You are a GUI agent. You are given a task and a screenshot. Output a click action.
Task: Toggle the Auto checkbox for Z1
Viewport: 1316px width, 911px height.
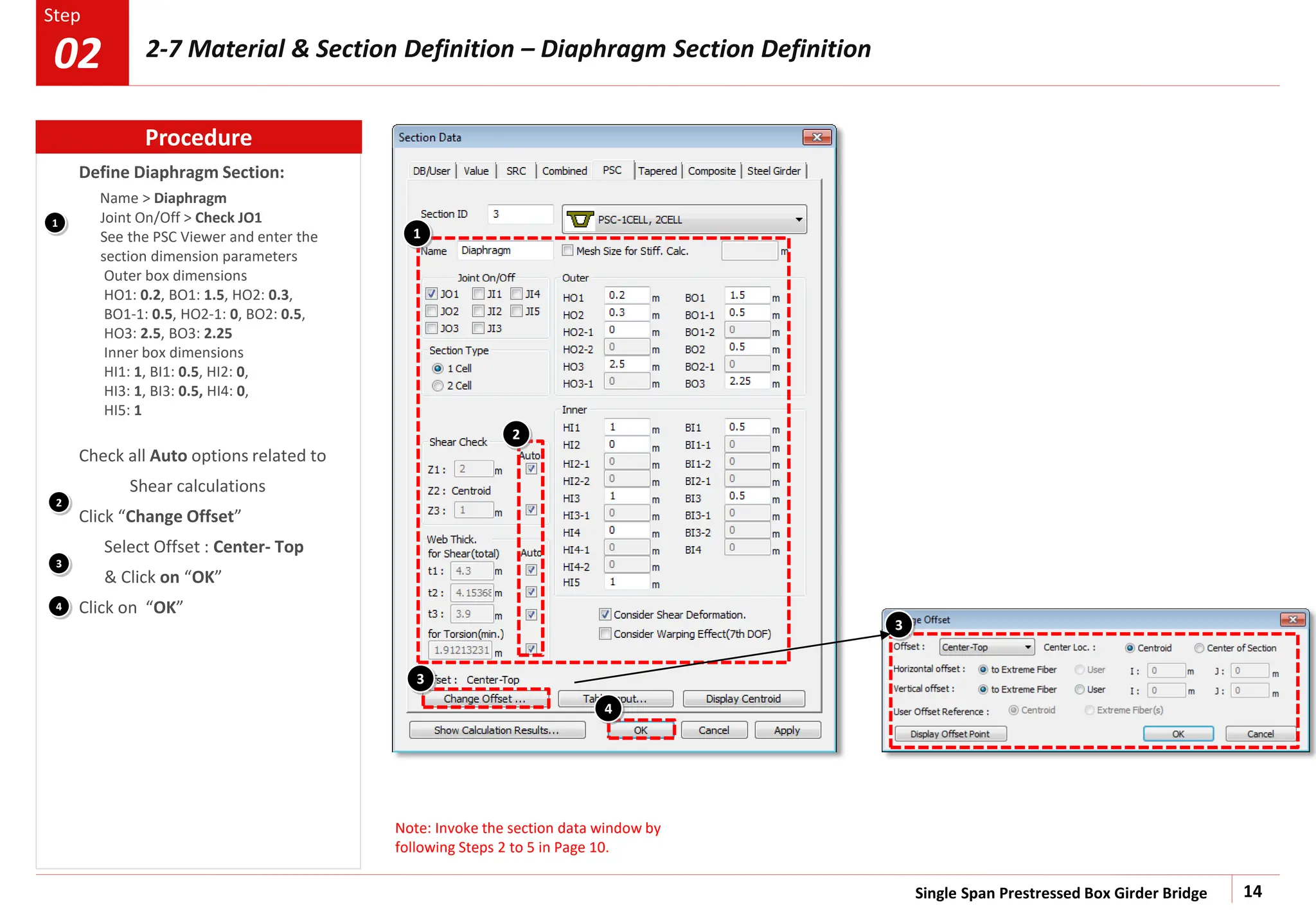click(x=531, y=469)
